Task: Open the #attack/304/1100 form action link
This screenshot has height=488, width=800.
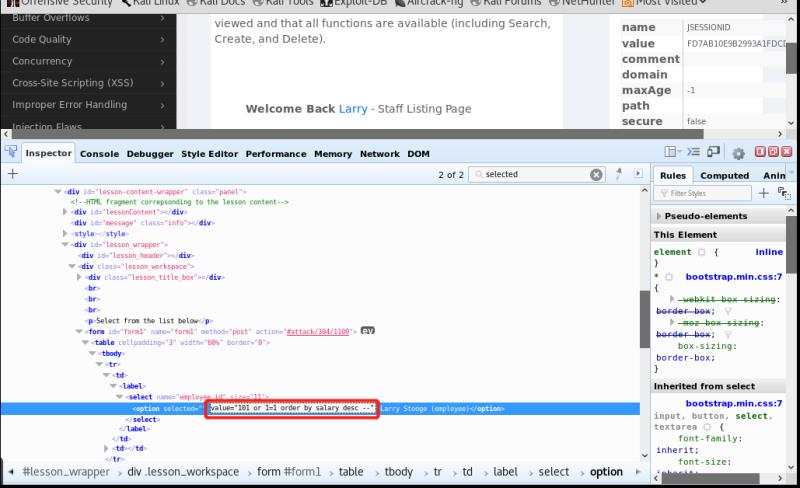Action: click(318, 331)
